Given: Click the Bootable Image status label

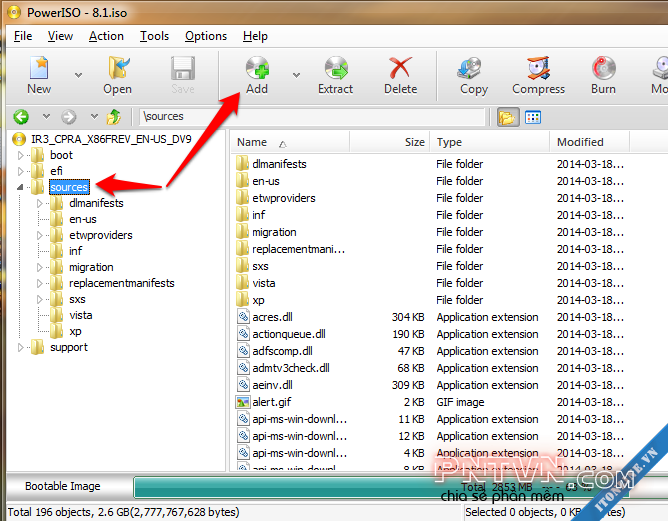Looking at the screenshot, I should click(63, 486).
